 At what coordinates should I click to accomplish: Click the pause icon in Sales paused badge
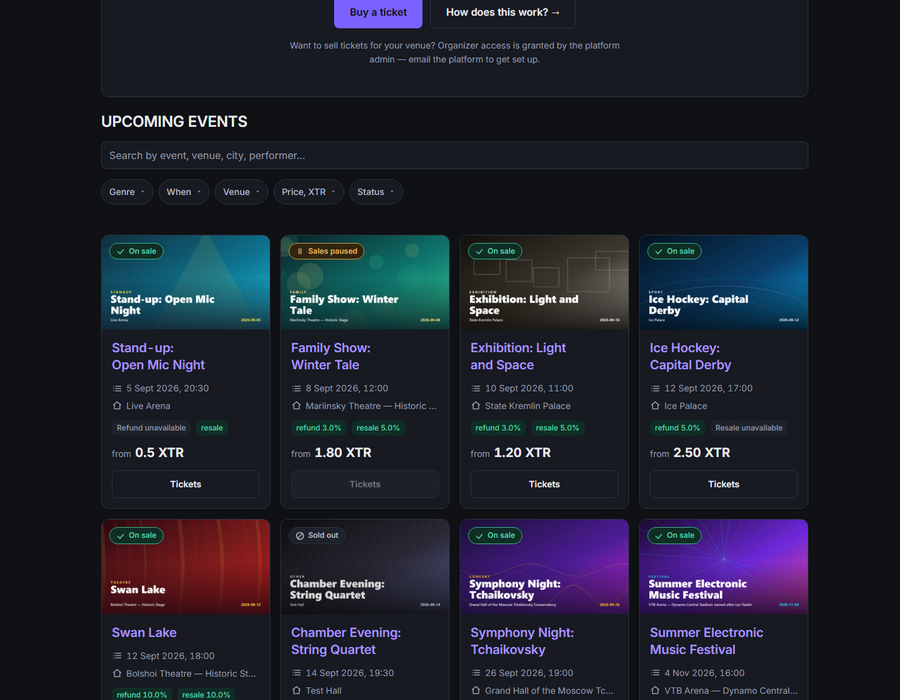(300, 251)
